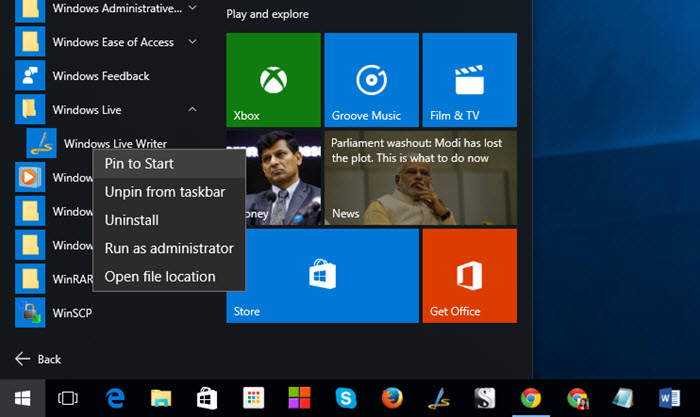The image size is (700, 417).
Task: Select Pin to Start in context menu
Action: (169, 164)
